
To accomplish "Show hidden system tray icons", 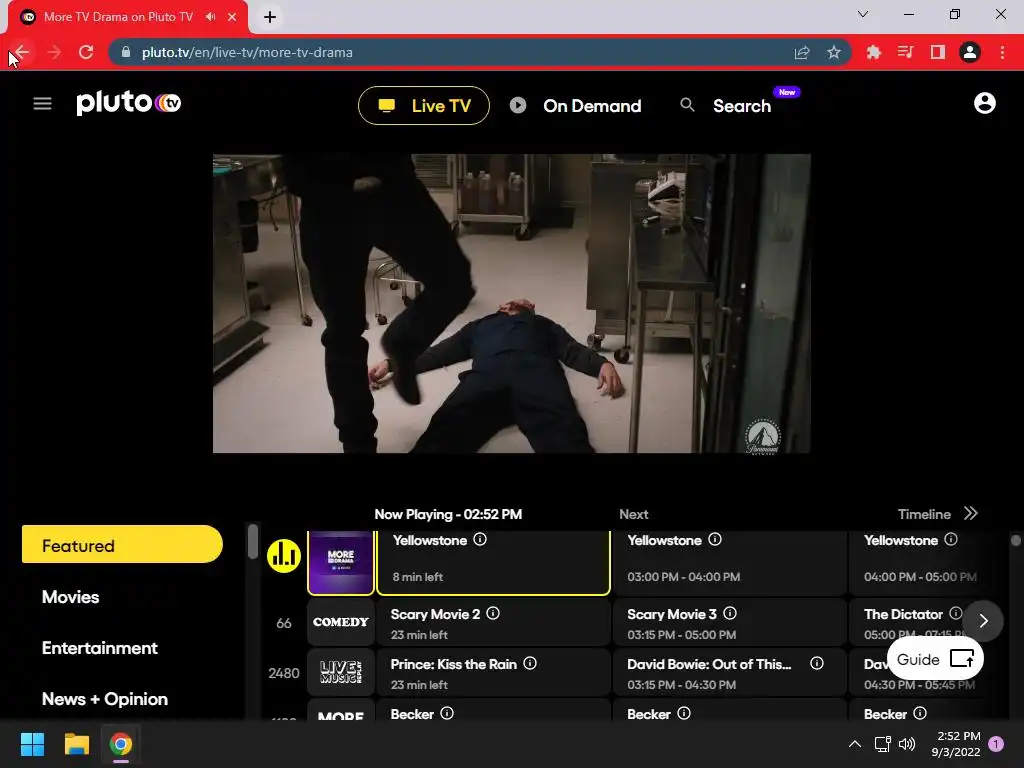I will point(854,744).
